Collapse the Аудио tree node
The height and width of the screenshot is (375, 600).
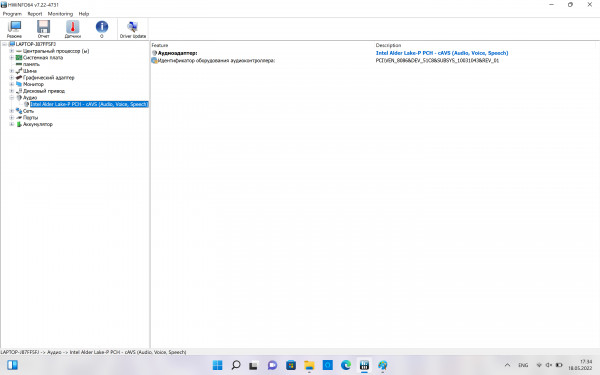click(x=11, y=98)
